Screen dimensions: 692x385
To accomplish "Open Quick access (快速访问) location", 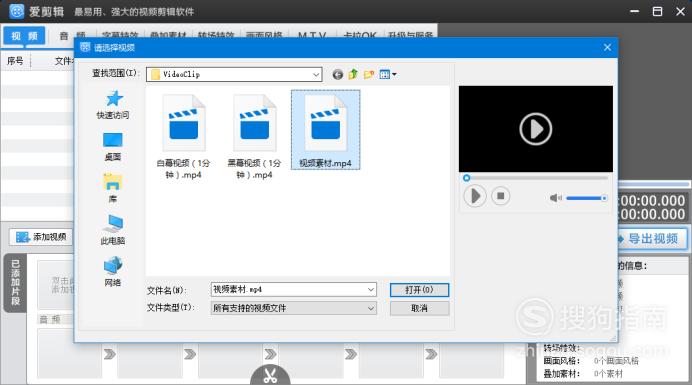I will [113, 105].
